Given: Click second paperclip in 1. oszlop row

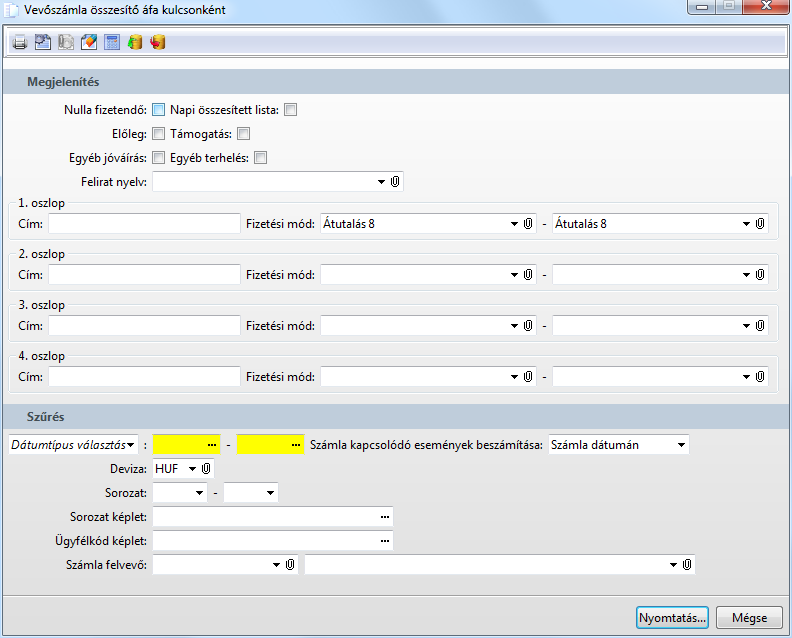Looking at the screenshot, I should tap(760, 224).
